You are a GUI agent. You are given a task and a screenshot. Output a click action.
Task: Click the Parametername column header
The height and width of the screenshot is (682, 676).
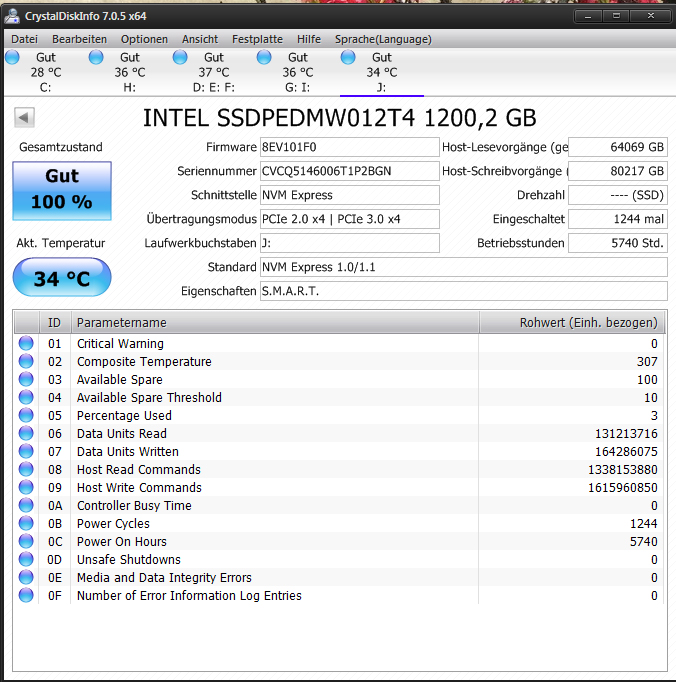tap(275, 322)
